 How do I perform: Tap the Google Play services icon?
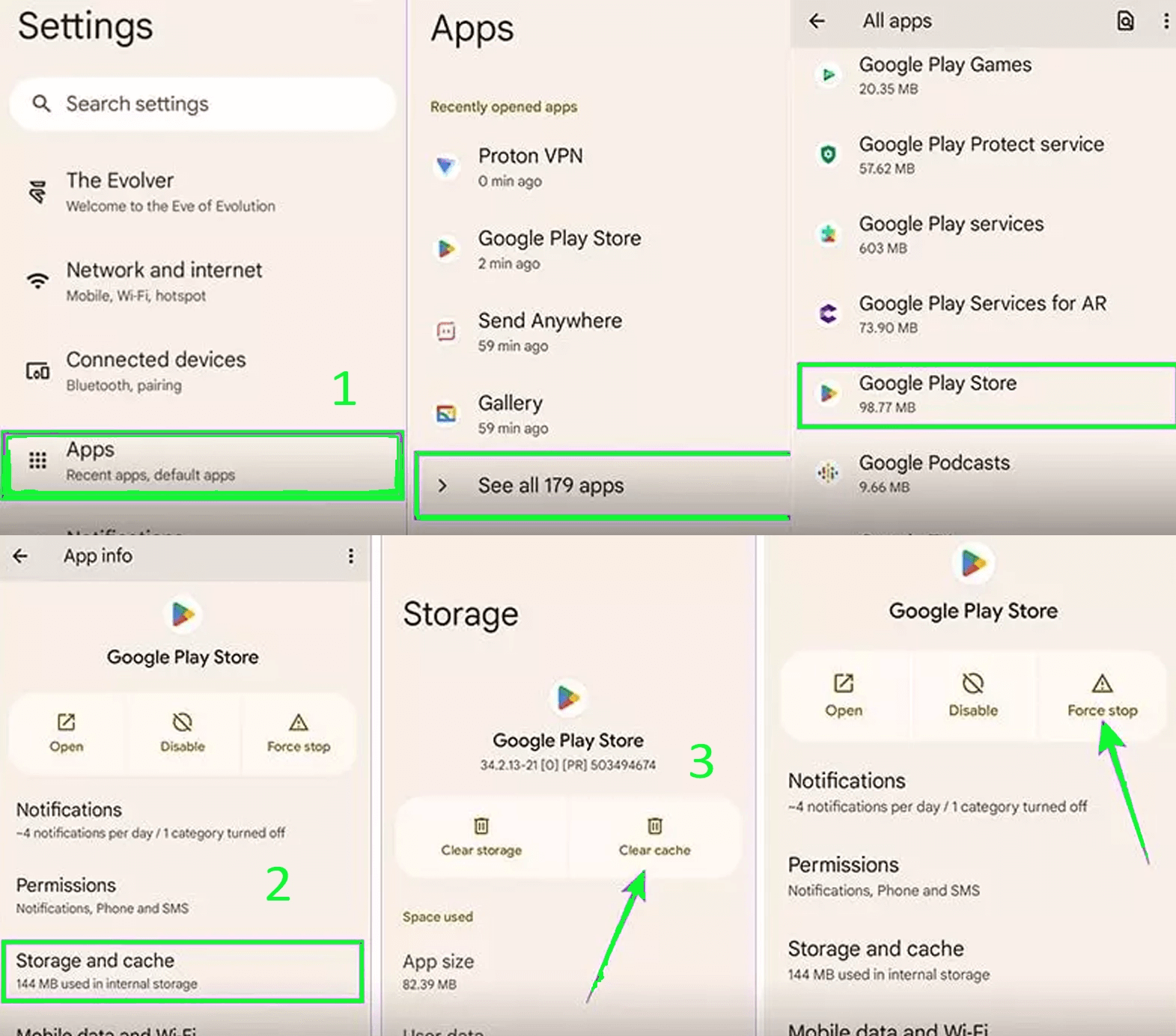[x=828, y=234]
